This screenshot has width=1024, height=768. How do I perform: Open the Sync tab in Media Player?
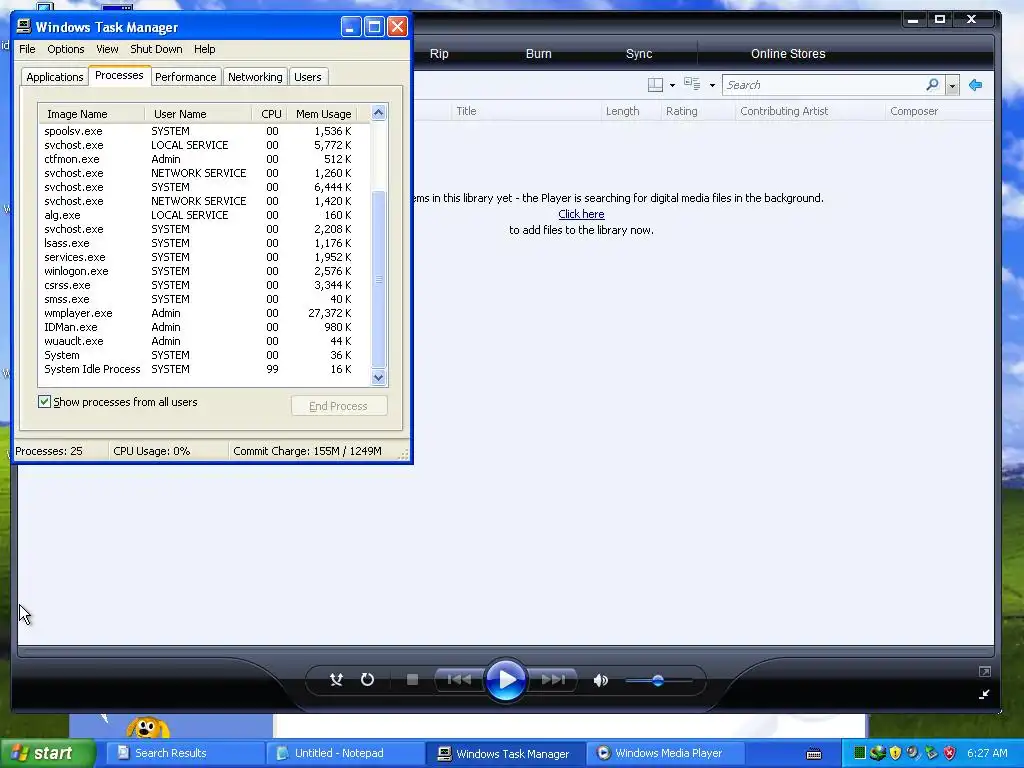(x=639, y=54)
